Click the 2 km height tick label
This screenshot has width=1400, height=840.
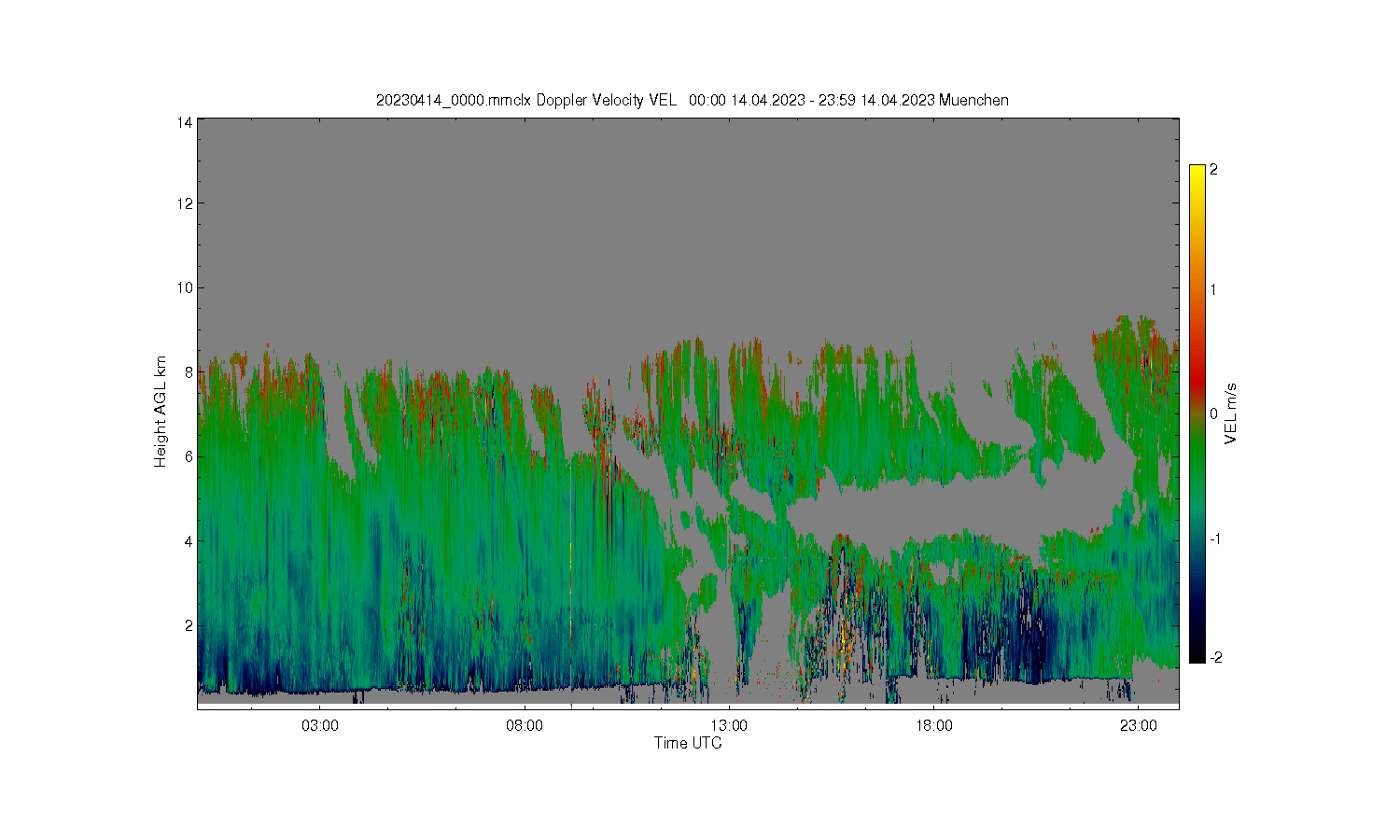(189, 625)
